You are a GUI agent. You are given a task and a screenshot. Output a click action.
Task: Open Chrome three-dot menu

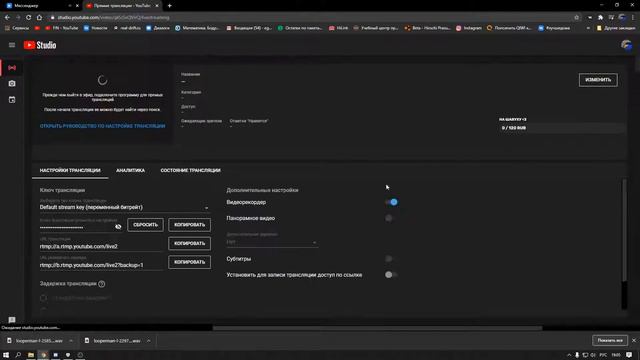633,18
